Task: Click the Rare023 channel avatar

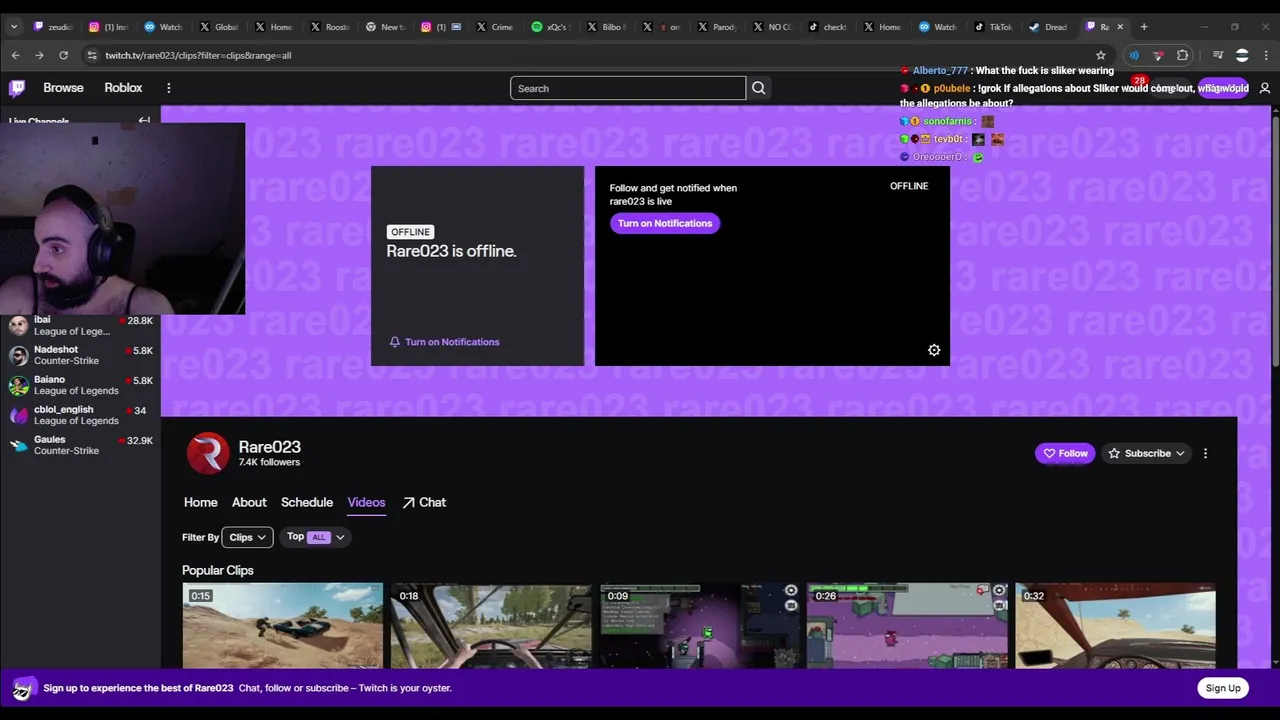Action: pyautogui.click(x=208, y=454)
